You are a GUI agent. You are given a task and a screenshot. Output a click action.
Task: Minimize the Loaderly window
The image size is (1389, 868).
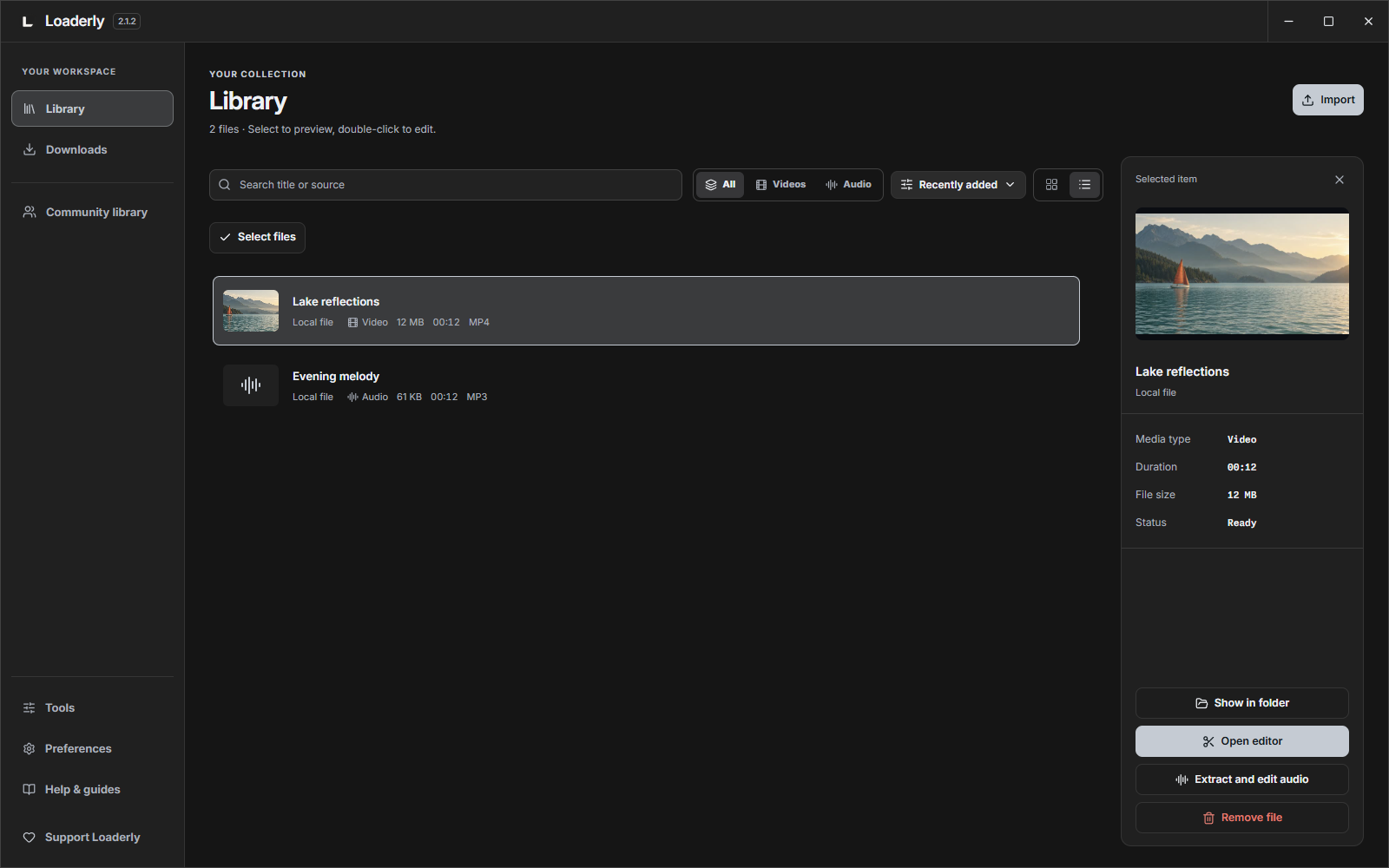1288,22
